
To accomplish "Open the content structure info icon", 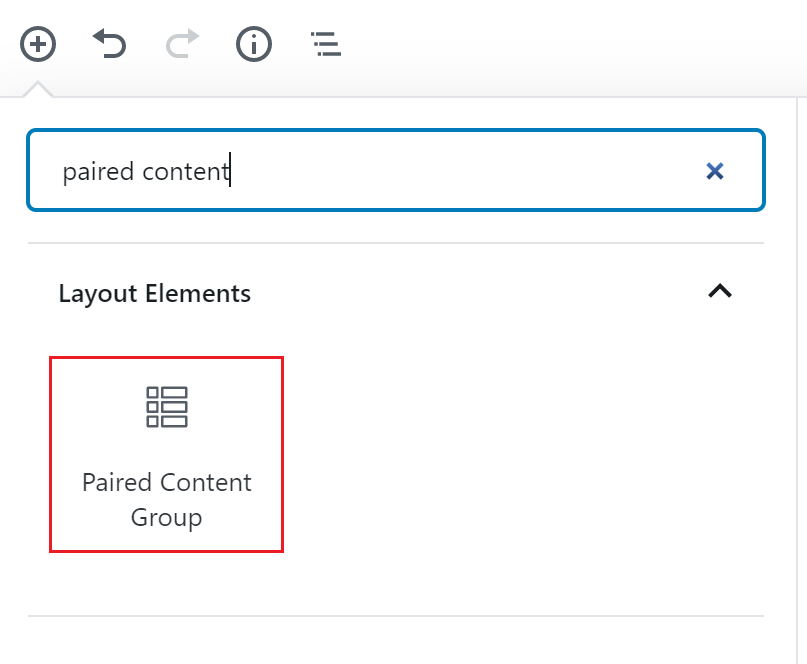I will pos(254,44).
